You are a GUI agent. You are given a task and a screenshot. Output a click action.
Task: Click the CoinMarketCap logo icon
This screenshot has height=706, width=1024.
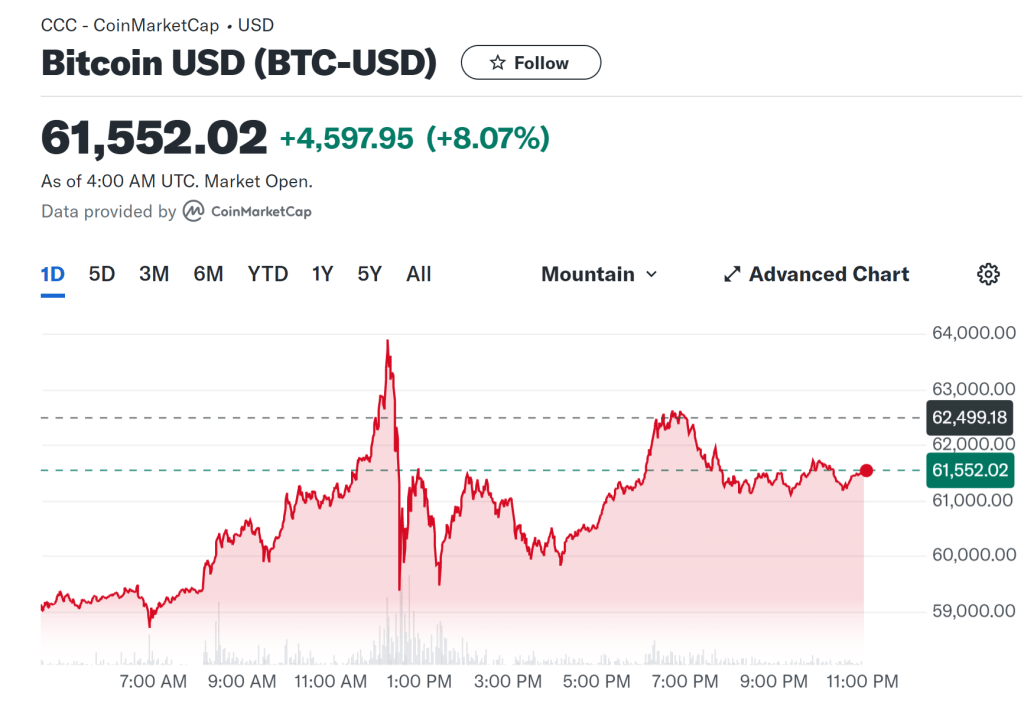[x=194, y=212]
